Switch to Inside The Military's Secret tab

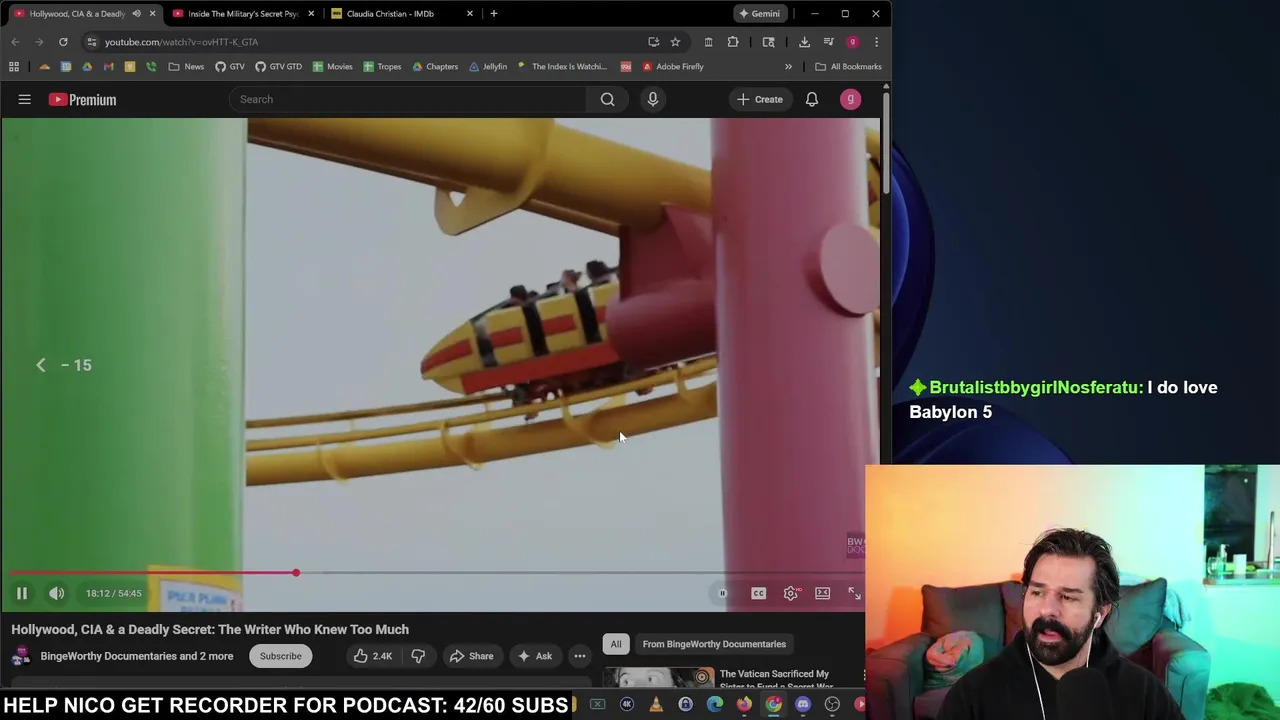pyautogui.click(x=243, y=14)
